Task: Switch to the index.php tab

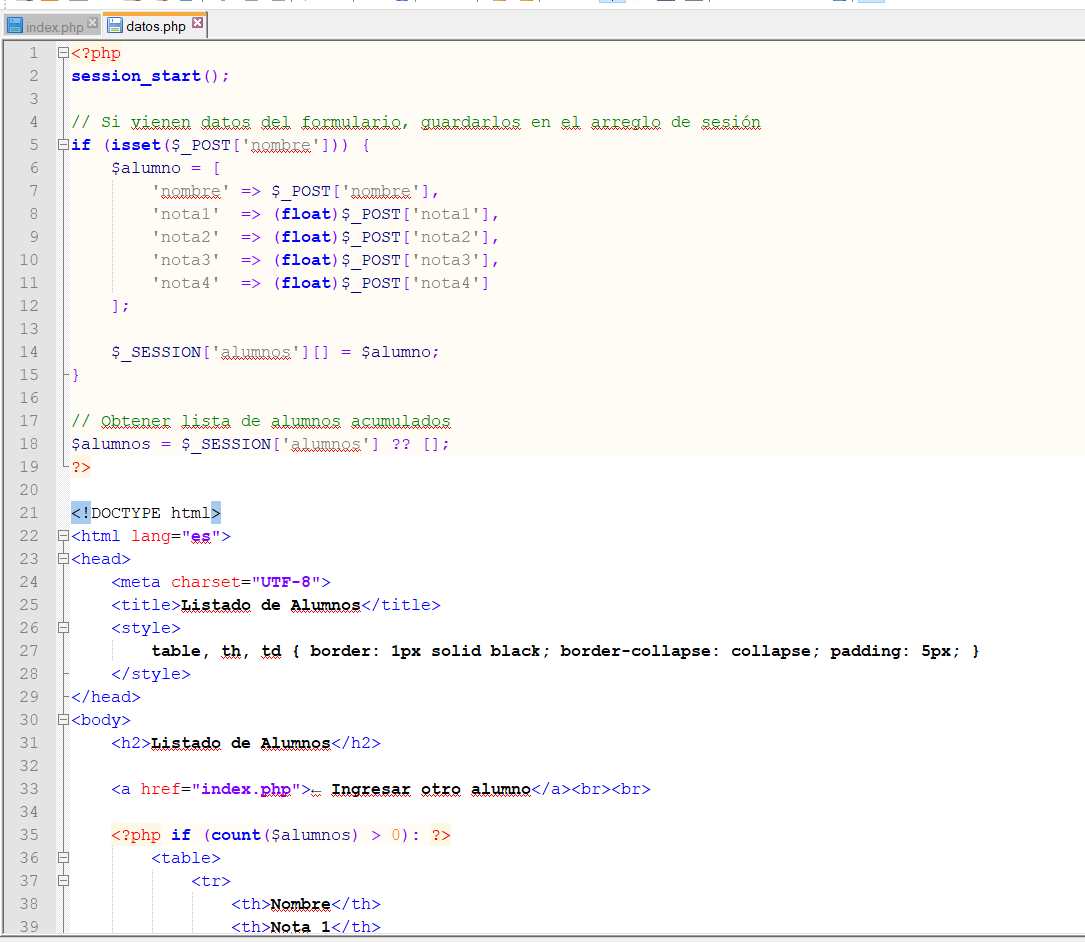Action: (54, 27)
